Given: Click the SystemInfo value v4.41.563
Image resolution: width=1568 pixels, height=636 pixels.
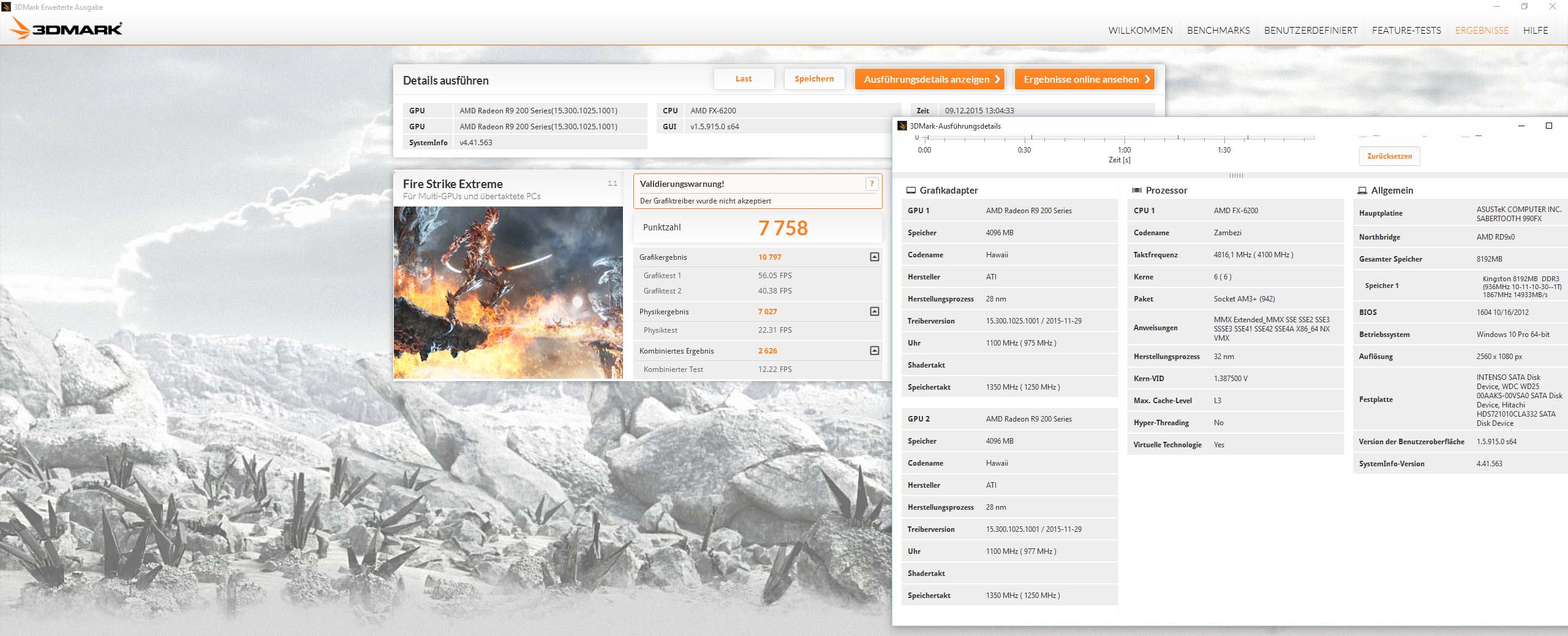Looking at the screenshot, I should click(476, 143).
